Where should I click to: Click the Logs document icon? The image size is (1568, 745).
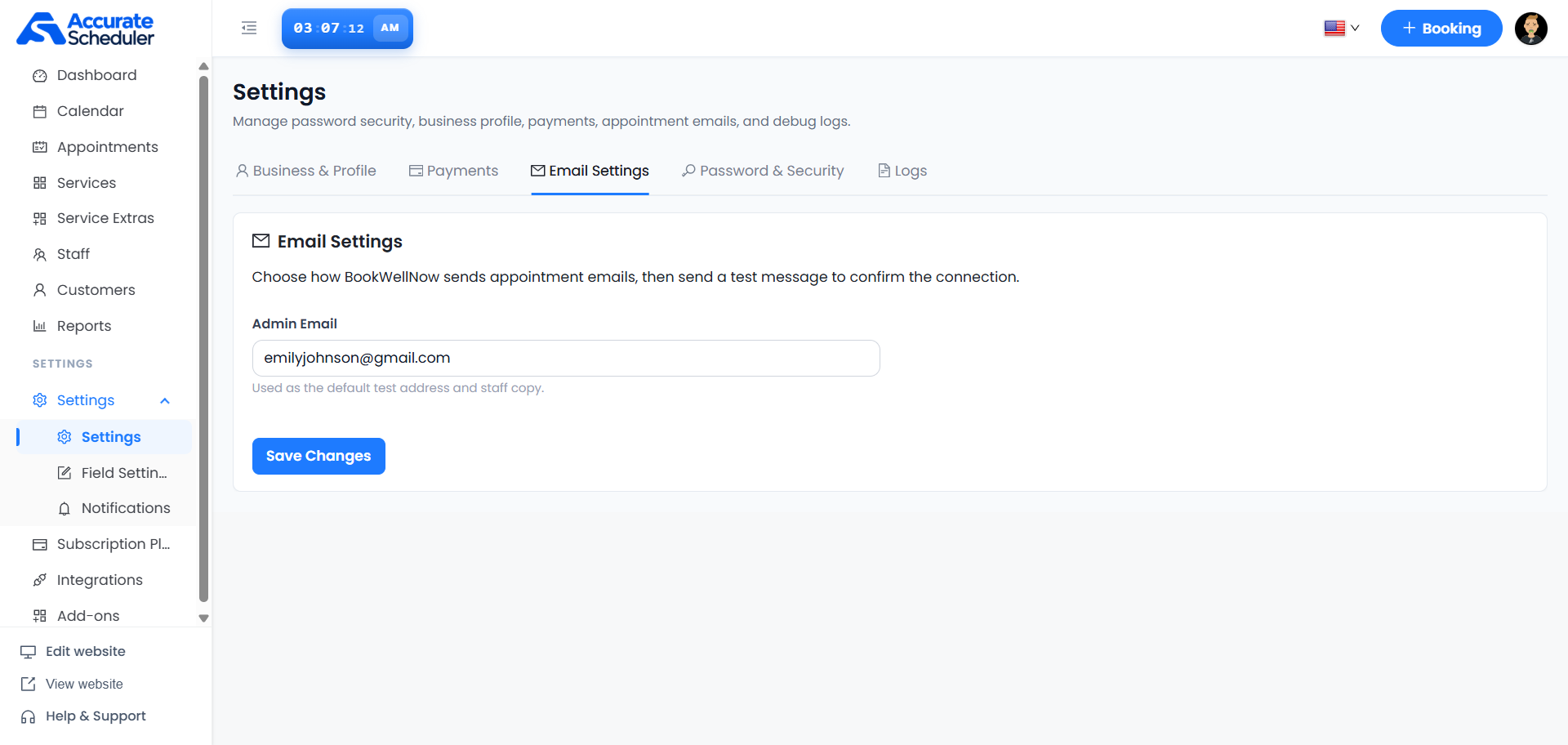(884, 171)
